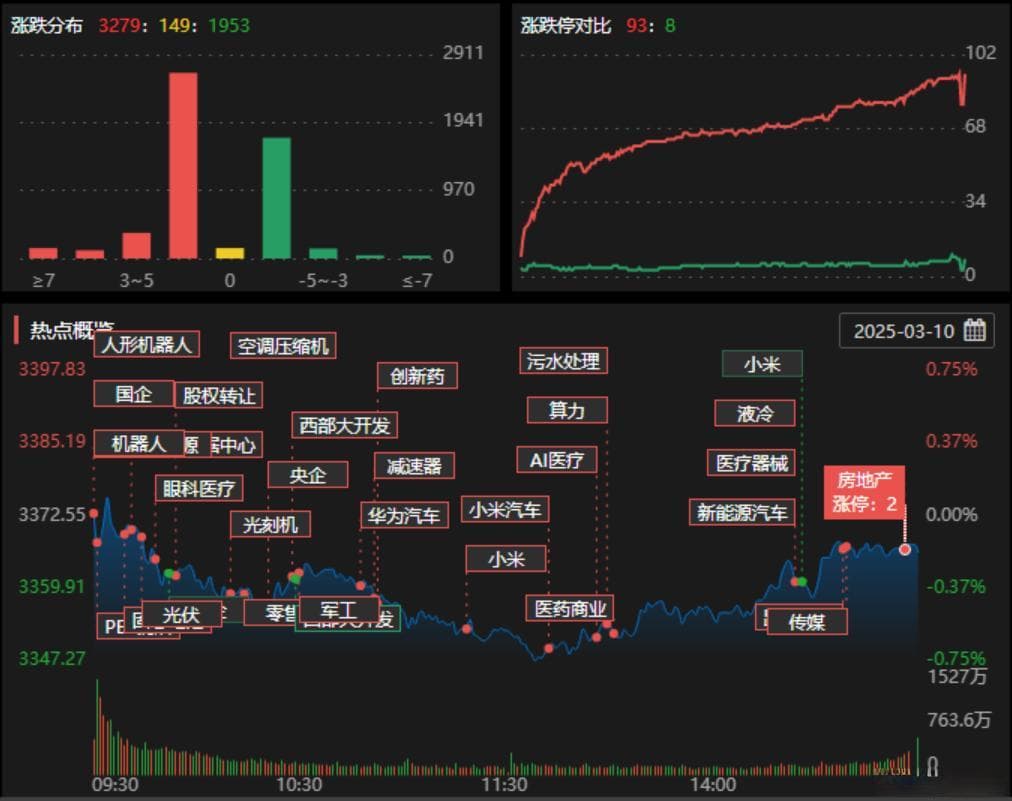1012x801 pixels.
Task: Open the 医药商业 tag
Action: 570,608
